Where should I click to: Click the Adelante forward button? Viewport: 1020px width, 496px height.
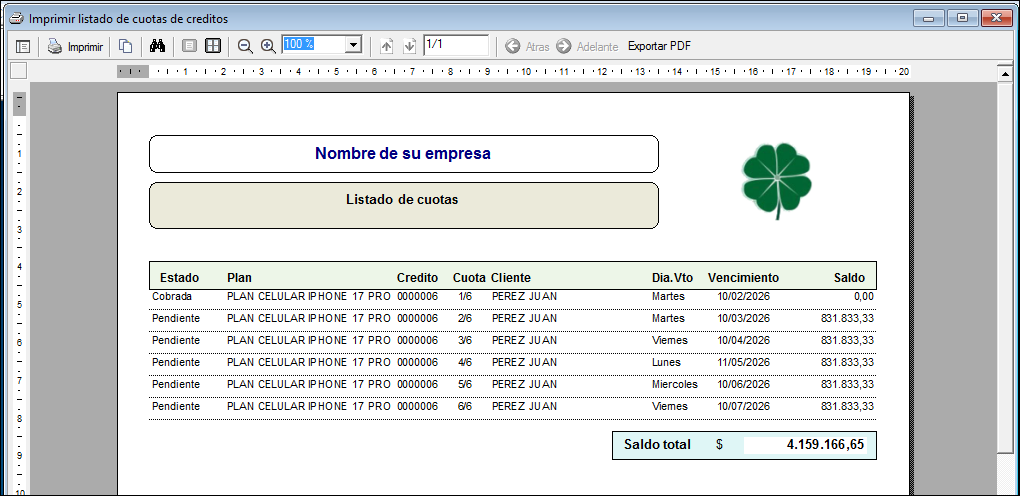click(587, 46)
